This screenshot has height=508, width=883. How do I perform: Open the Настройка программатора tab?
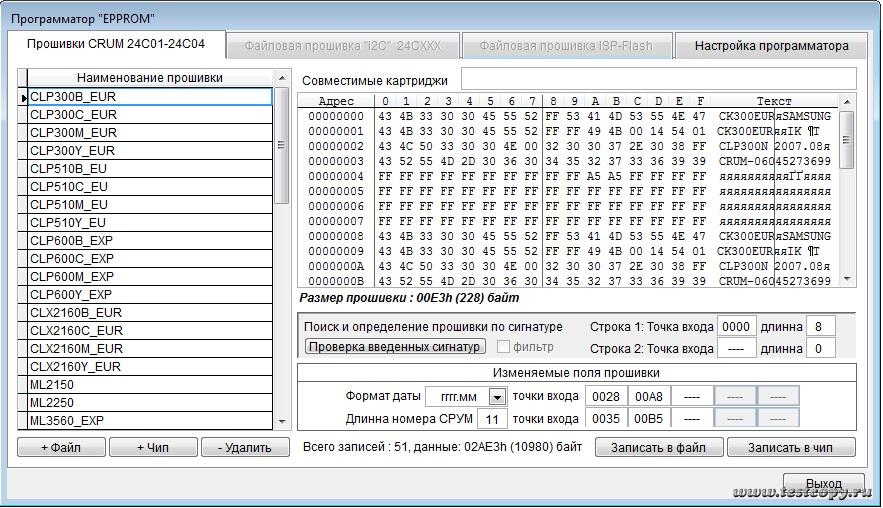[771, 45]
